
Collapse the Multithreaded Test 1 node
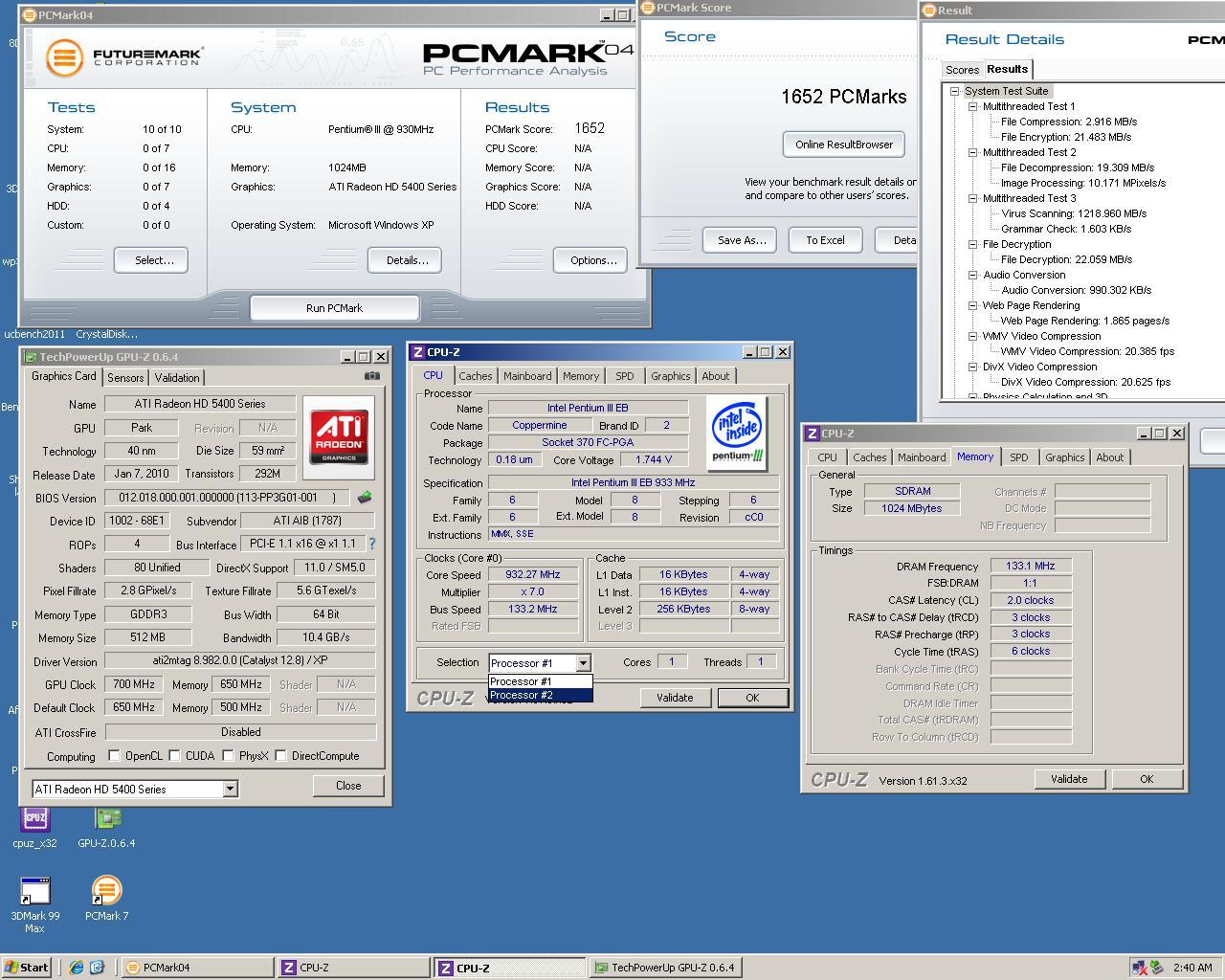click(x=973, y=106)
